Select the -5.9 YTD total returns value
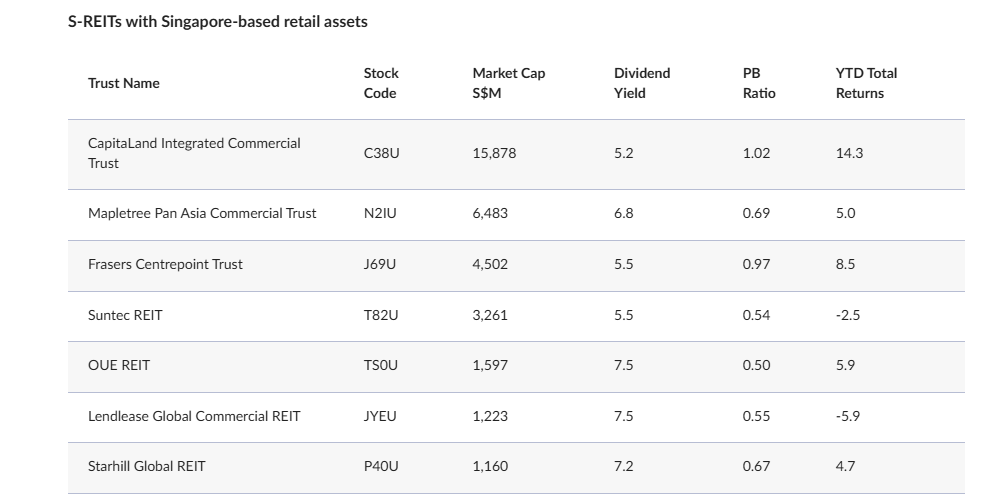Viewport: 990px width, 495px height. tap(848, 416)
